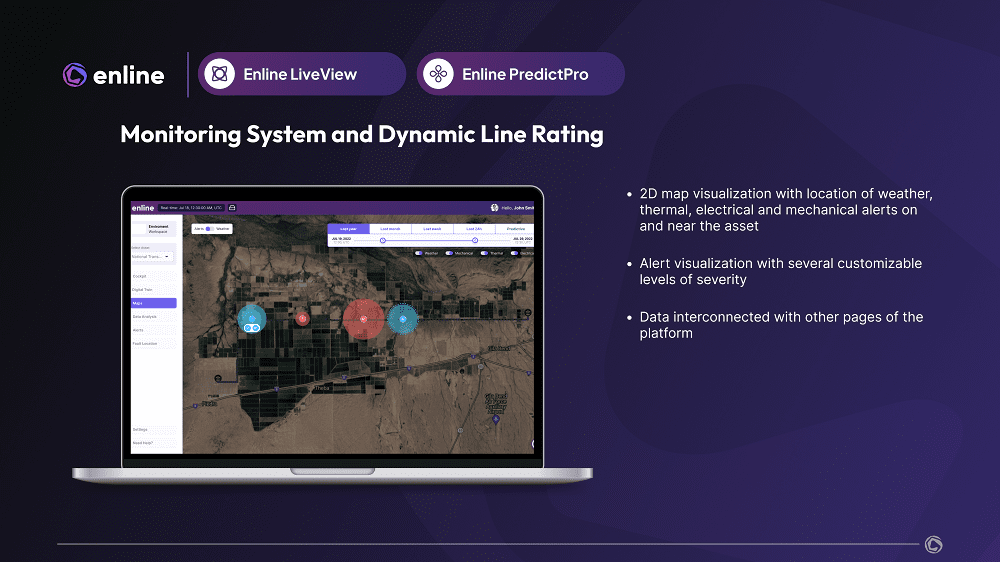Open Fault Location in the sidebar
Viewport: 1000px width, 562px height.
pos(154,343)
